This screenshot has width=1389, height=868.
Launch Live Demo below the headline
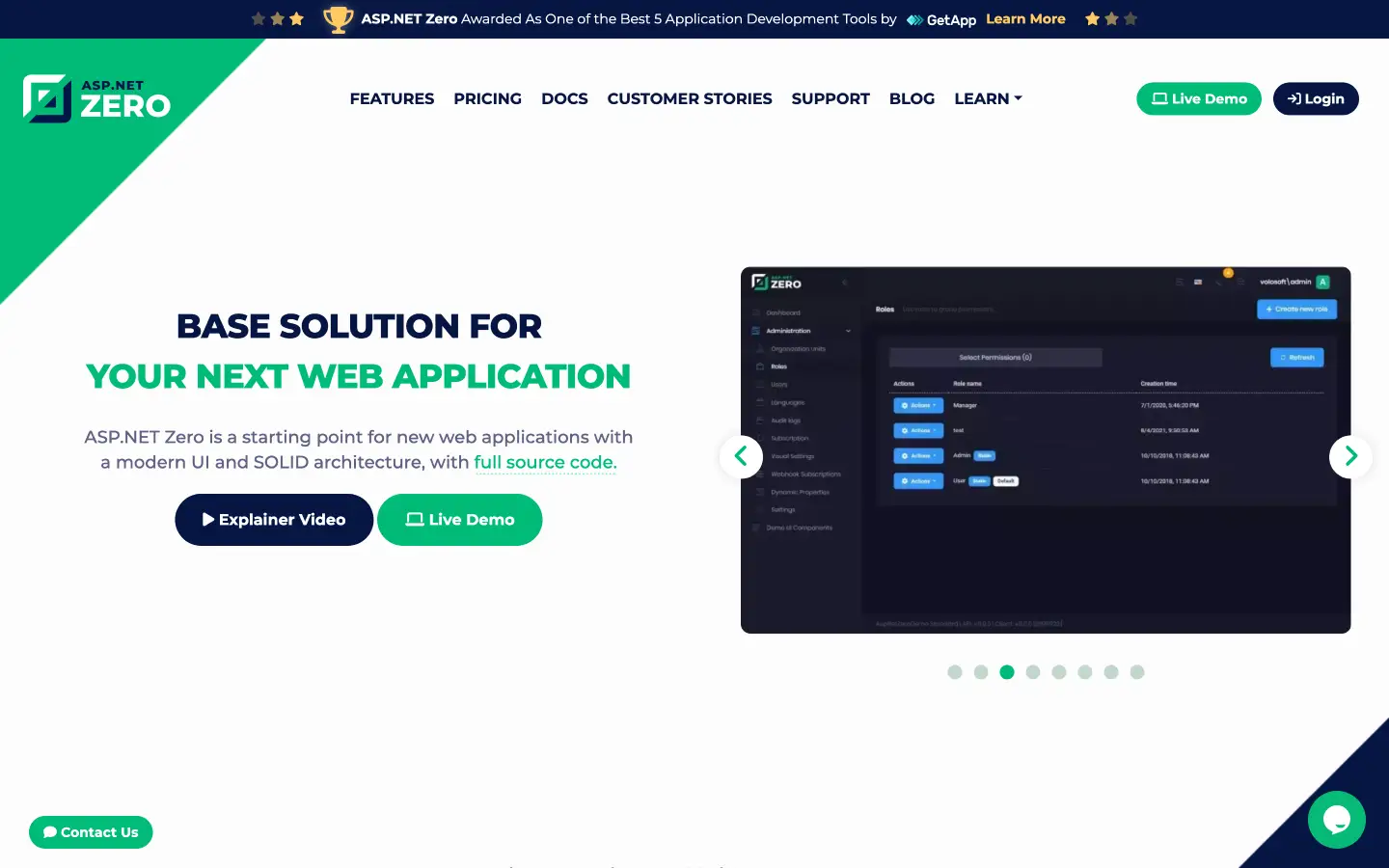[x=460, y=520]
